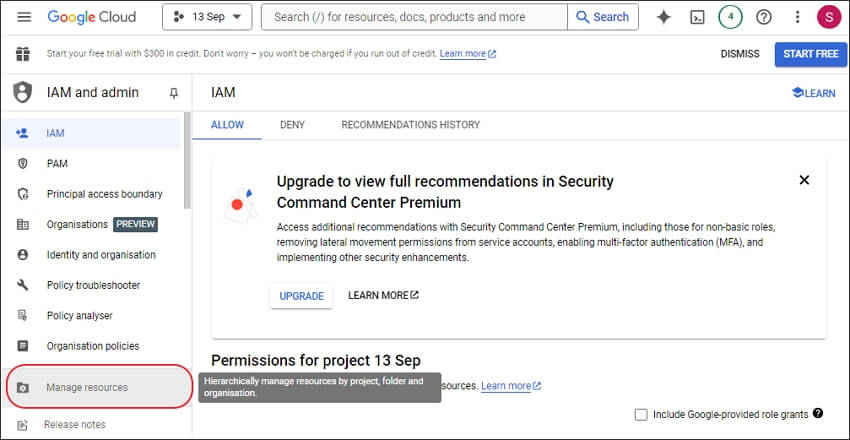The image size is (850, 440).
Task: Open Principal access boundary page
Action: [104, 194]
